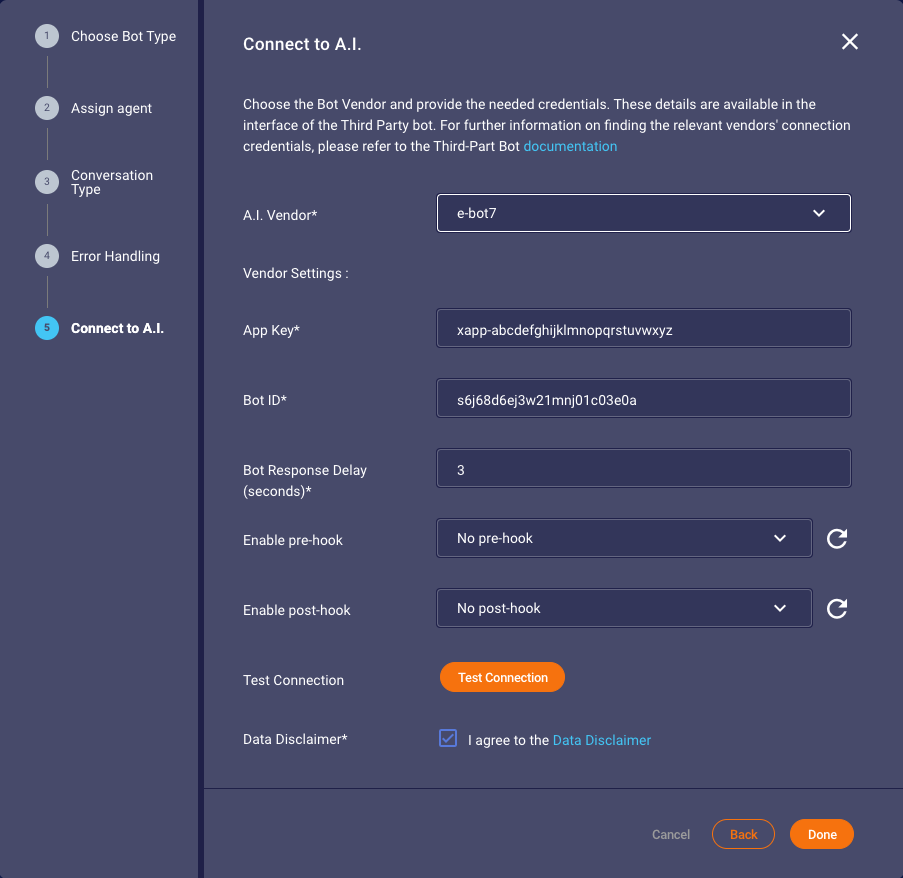
Task: Click the Bot ID input field
Action: point(643,398)
